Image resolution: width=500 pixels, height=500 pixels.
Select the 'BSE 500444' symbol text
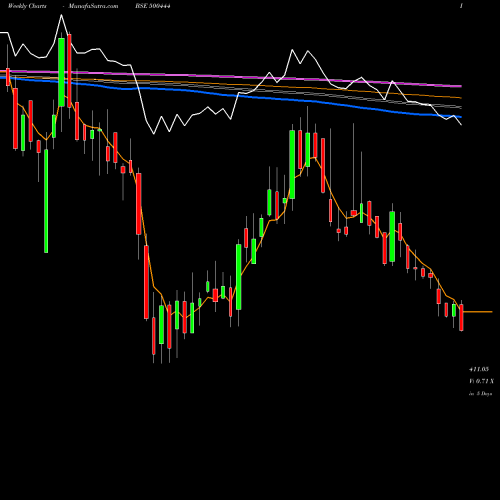pos(153,6)
